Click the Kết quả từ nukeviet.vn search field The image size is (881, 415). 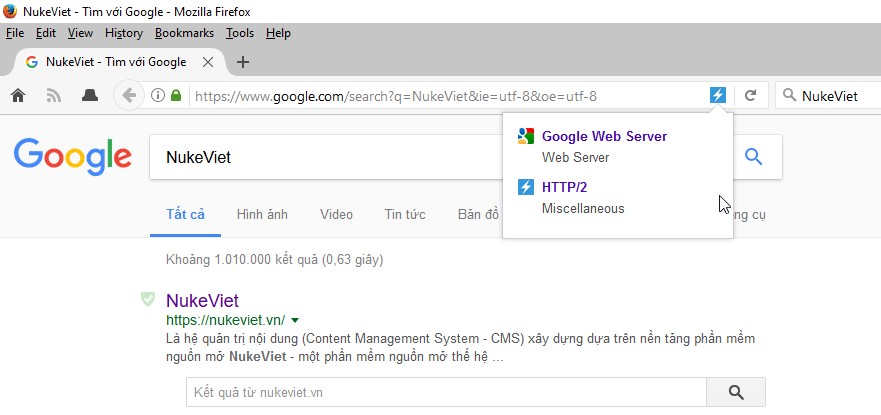pos(446,392)
